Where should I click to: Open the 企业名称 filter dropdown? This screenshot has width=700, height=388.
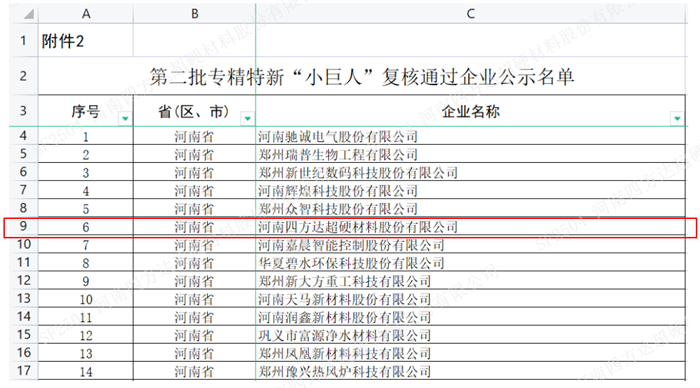(677, 118)
